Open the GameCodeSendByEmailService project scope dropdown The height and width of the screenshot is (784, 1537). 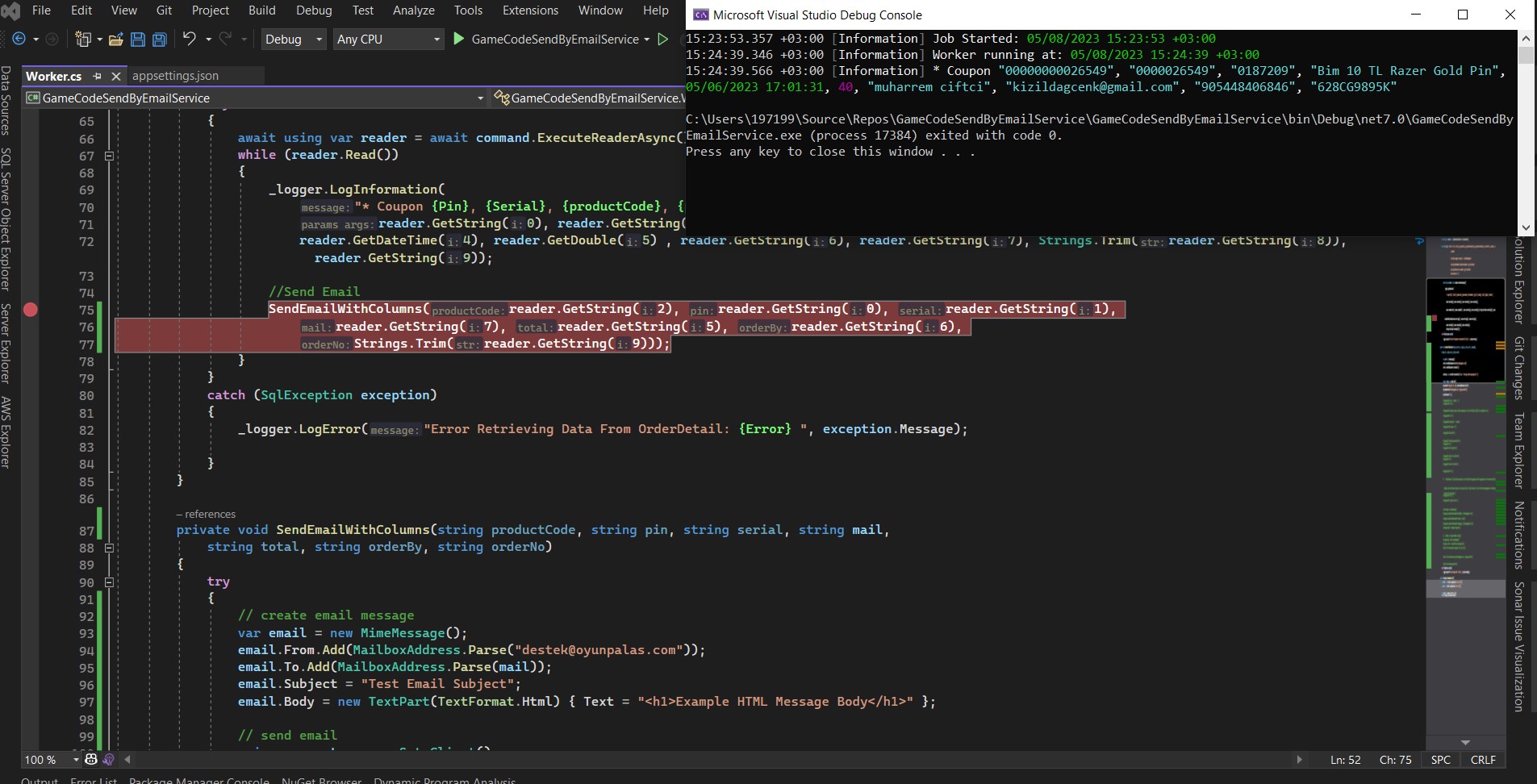(x=255, y=98)
